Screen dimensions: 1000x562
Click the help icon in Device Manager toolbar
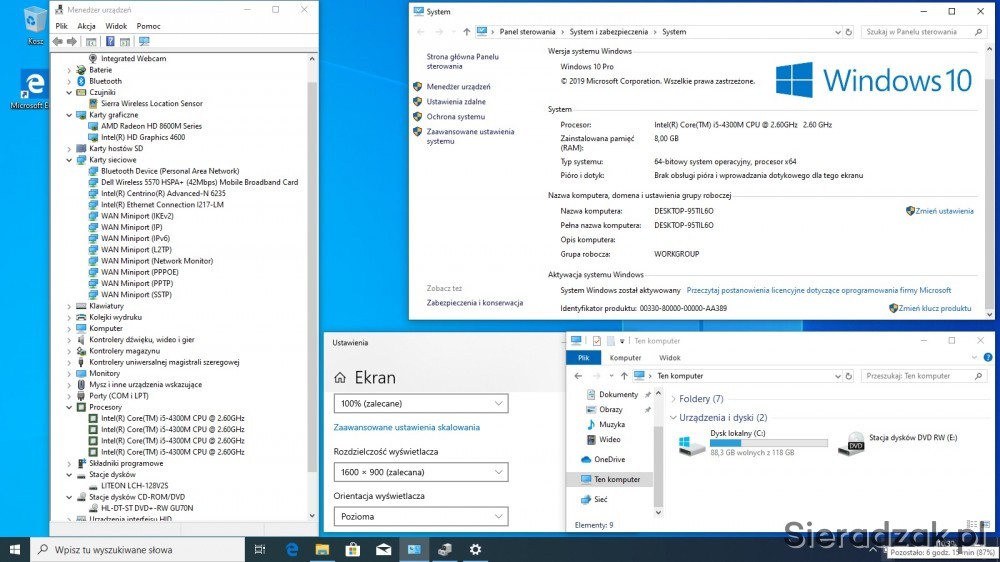[x=110, y=41]
